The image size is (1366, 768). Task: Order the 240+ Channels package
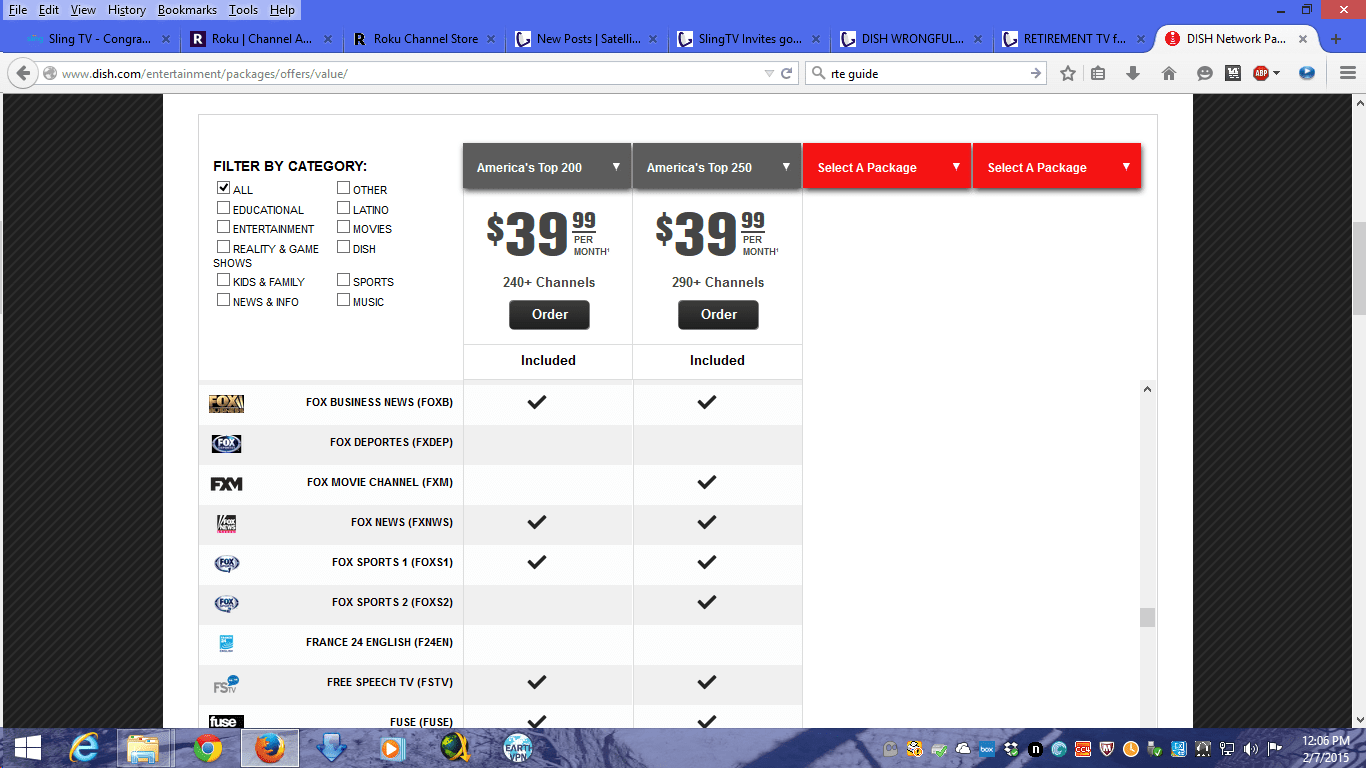point(549,315)
